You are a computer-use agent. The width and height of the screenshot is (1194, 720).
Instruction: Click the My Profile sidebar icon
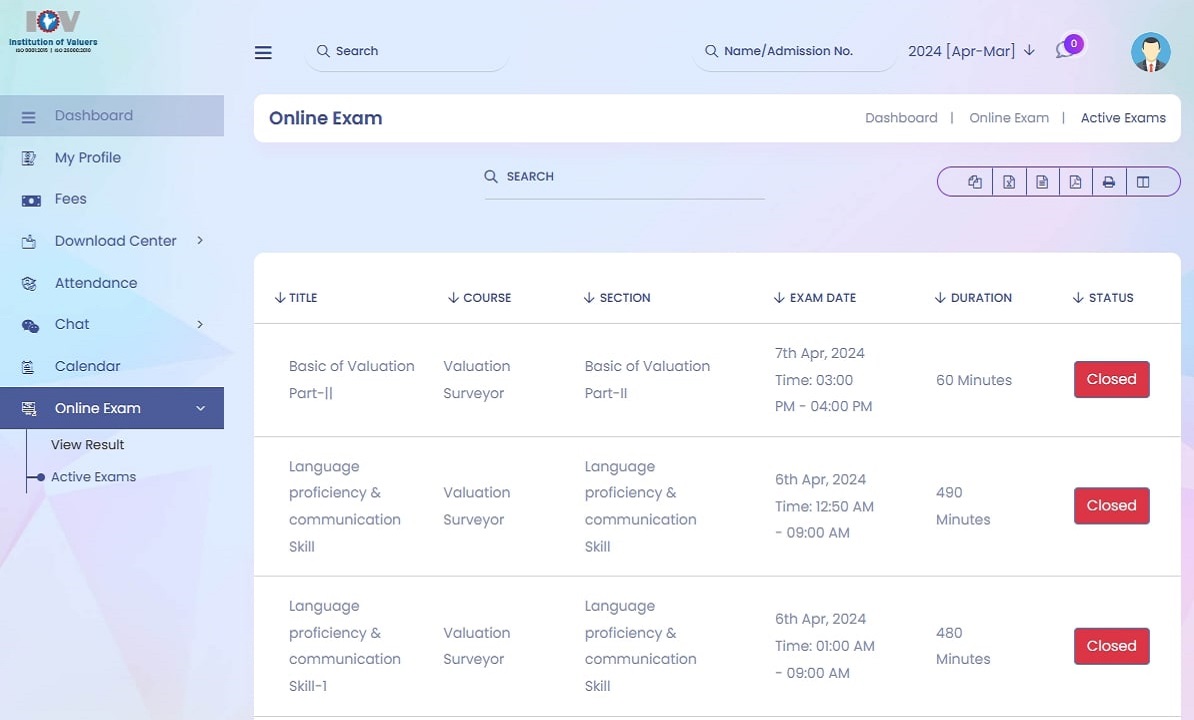click(29, 158)
